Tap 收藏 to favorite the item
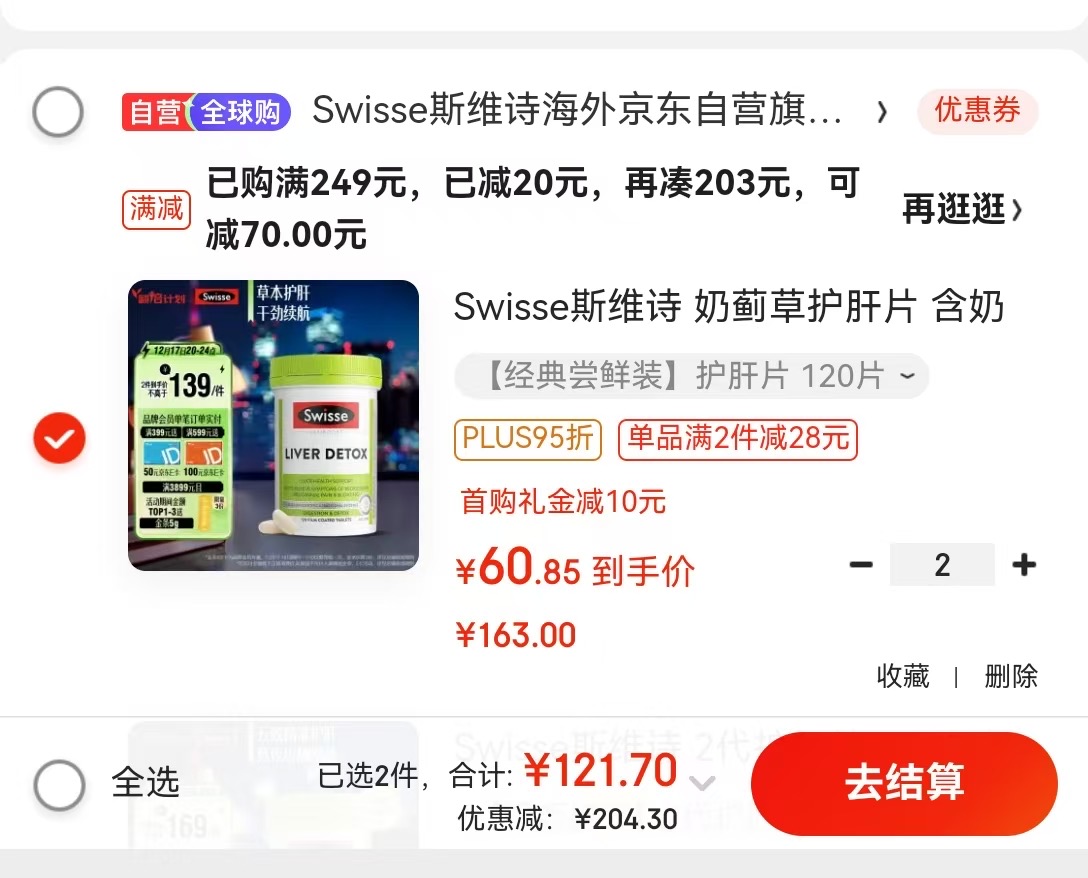 (903, 676)
